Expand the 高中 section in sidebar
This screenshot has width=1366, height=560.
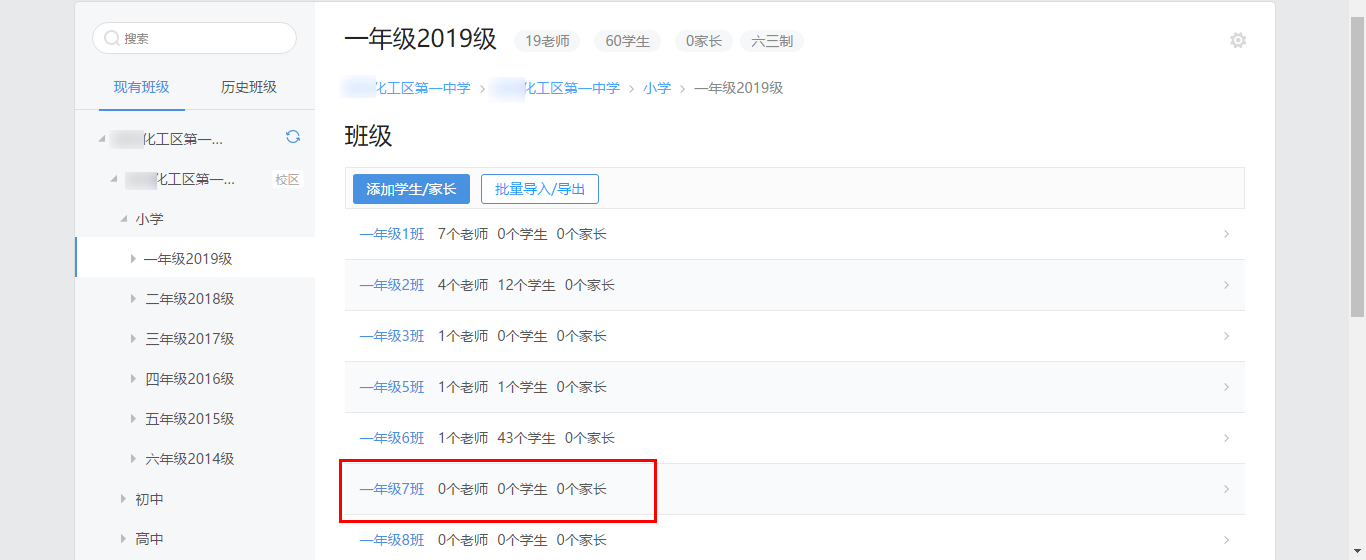point(123,539)
